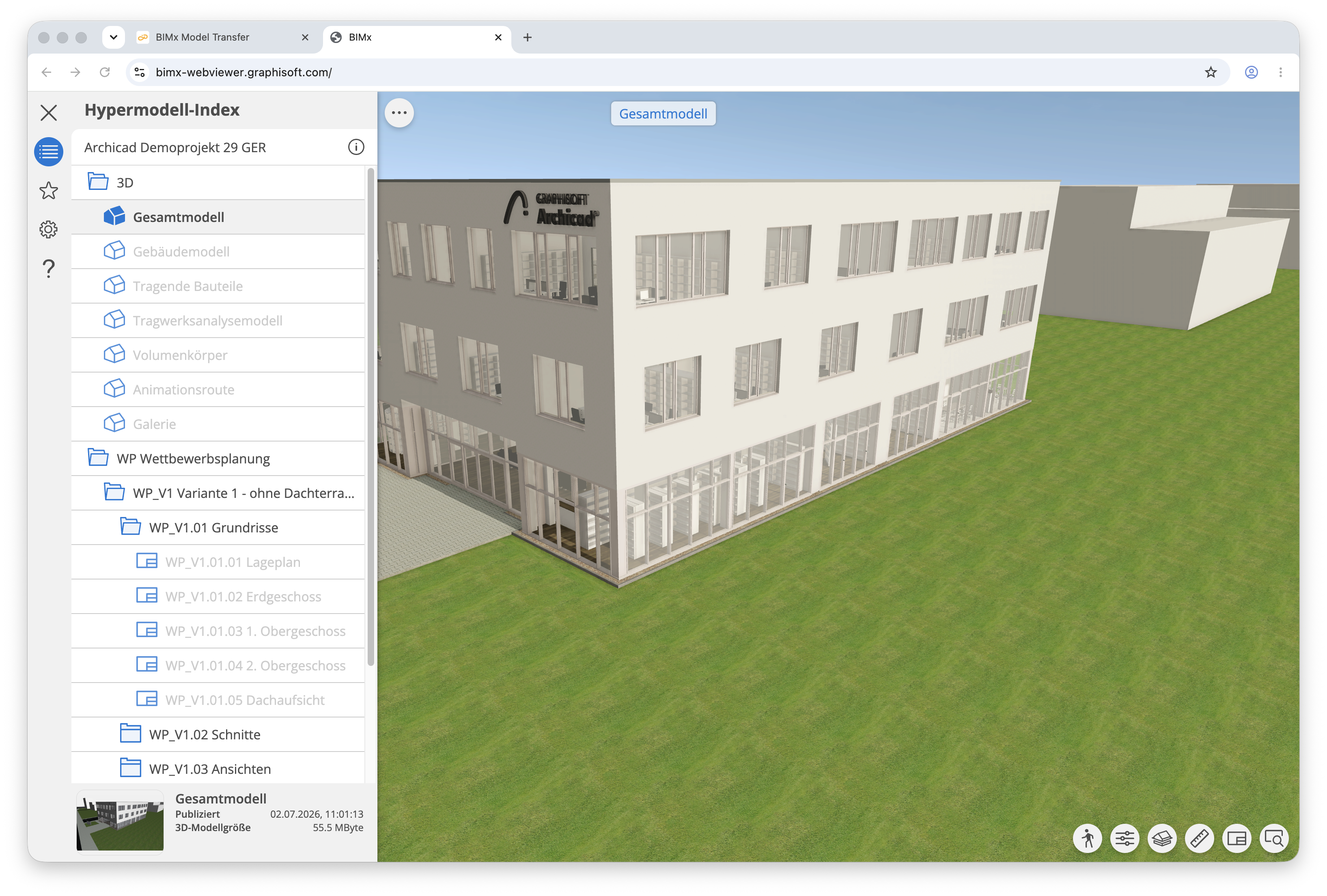Viewport: 1327px width, 896px height.
Task: Close the BIMx browser tab
Action: [x=498, y=37]
